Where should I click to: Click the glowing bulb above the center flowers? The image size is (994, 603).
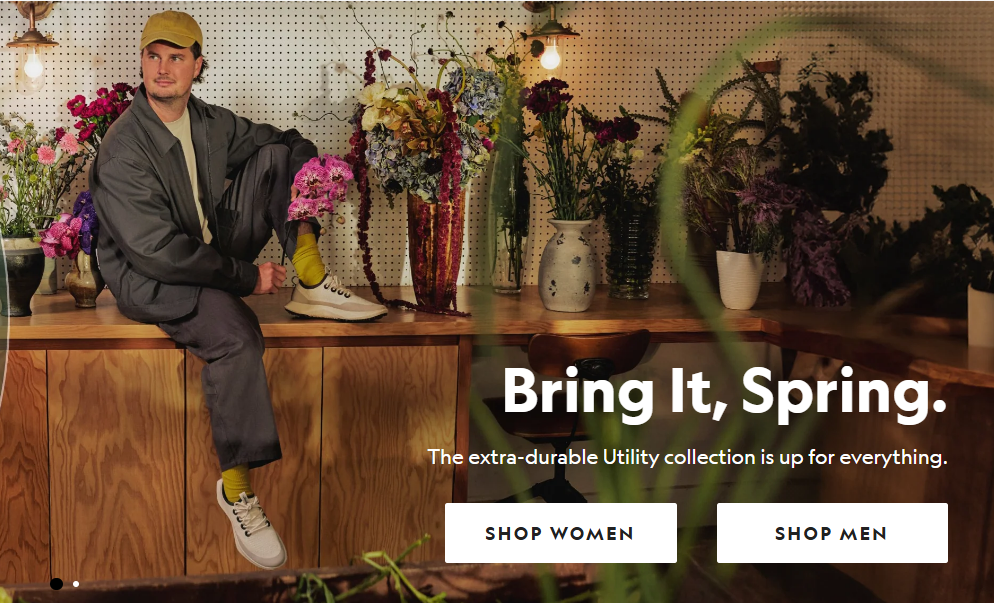pyautogui.click(x=550, y=56)
